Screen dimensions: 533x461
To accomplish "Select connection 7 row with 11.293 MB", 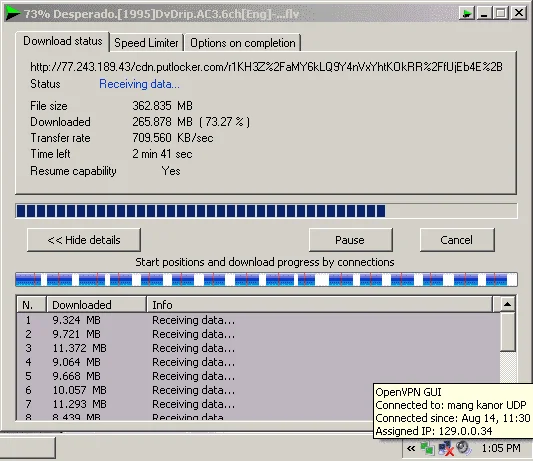I will click(195, 404).
